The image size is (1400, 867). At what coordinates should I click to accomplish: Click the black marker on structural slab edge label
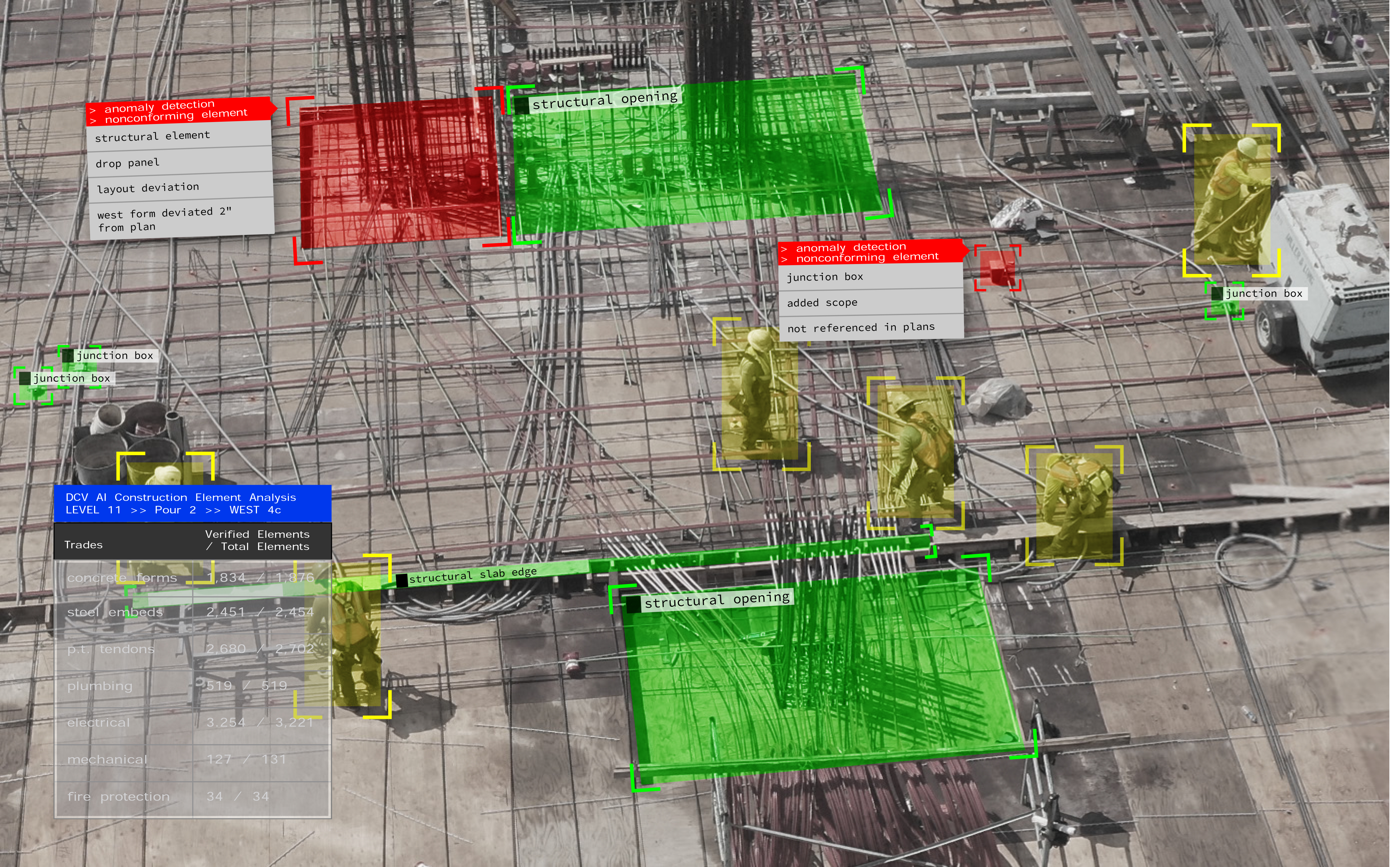point(402,580)
